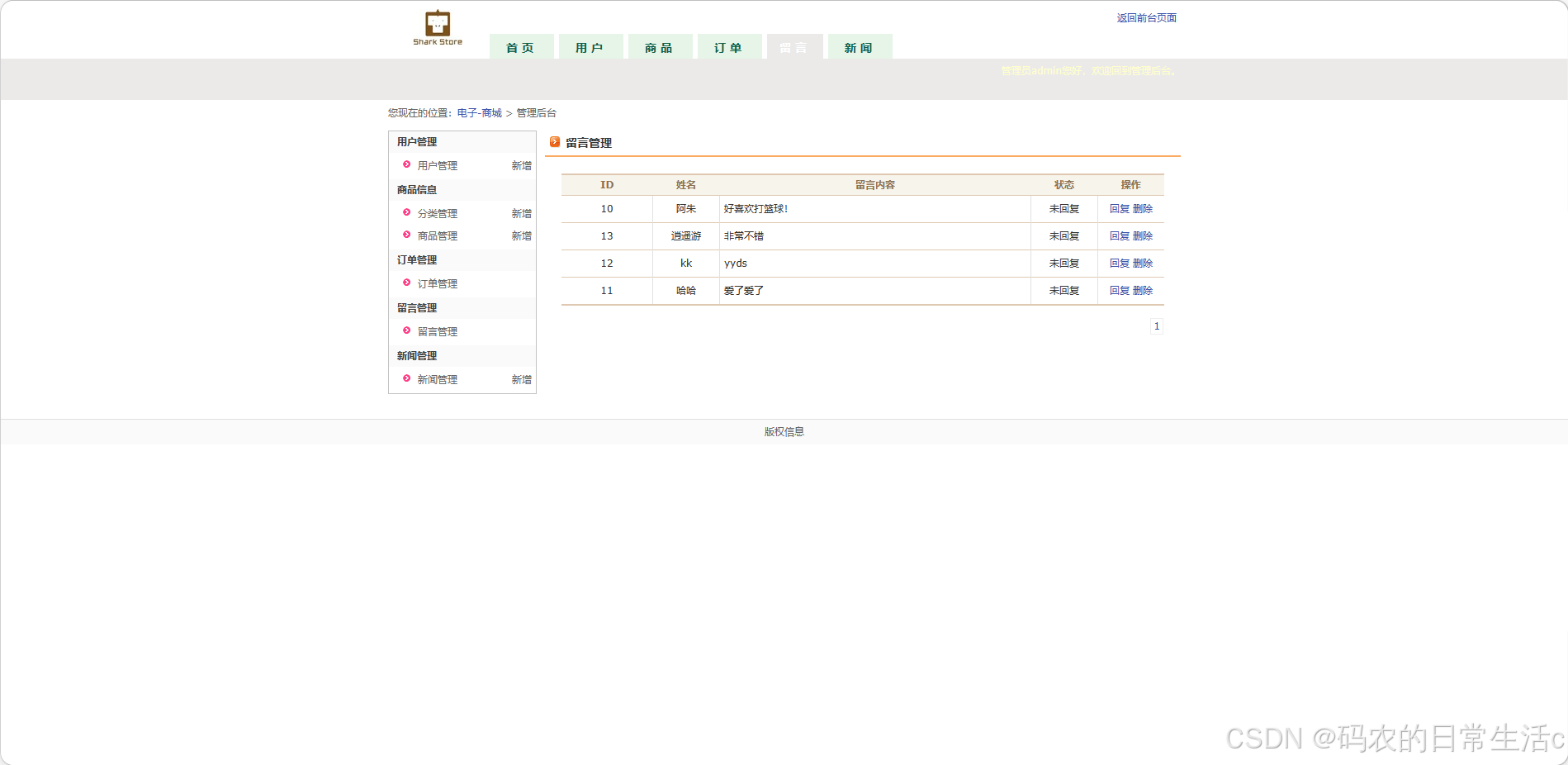Click the Shark Store logo
This screenshot has height=765, width=1568.
(437, 25)
